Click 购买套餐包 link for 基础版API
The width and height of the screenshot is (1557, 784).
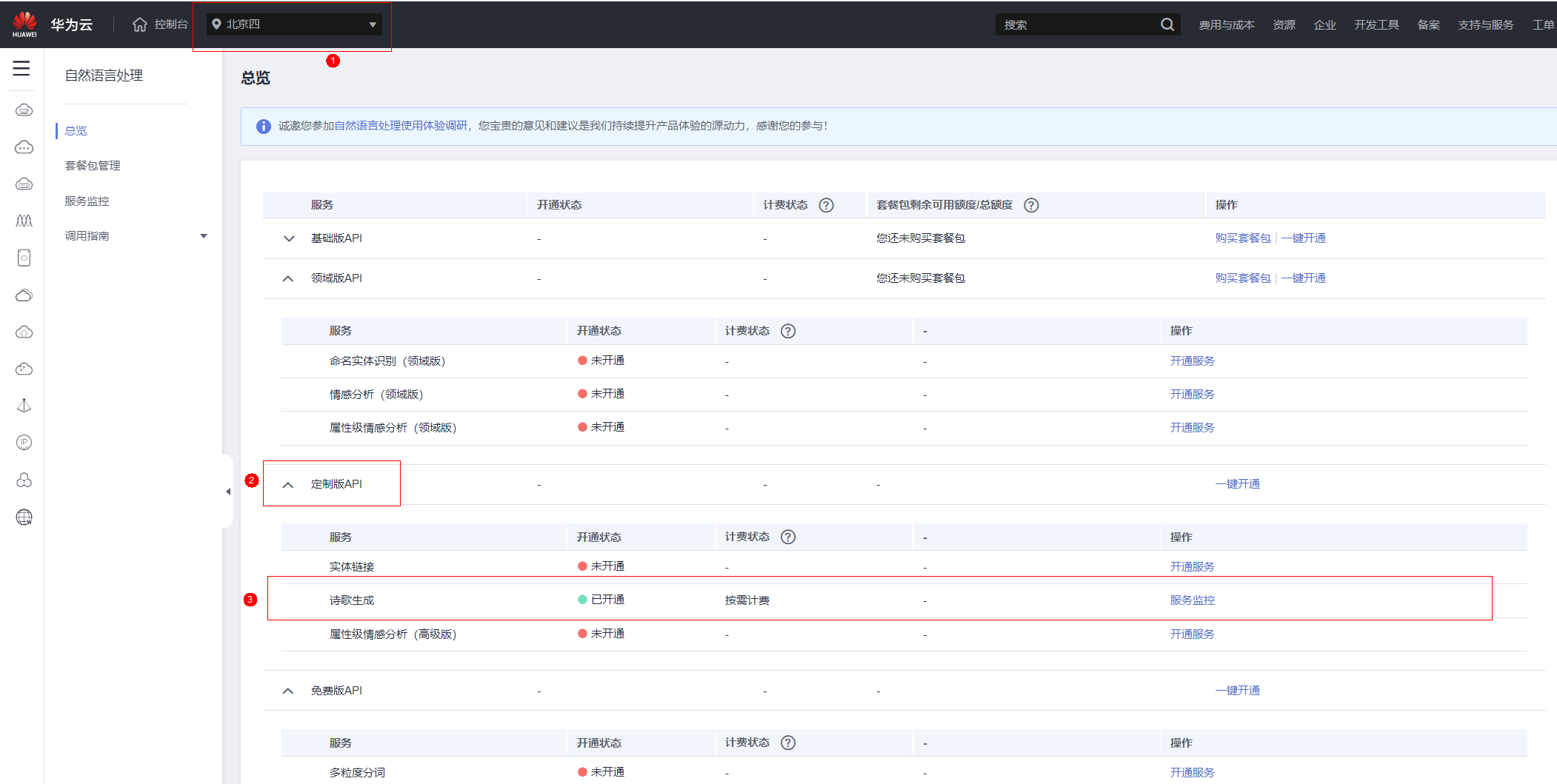pyautogui.click(x=1242, y=238)
